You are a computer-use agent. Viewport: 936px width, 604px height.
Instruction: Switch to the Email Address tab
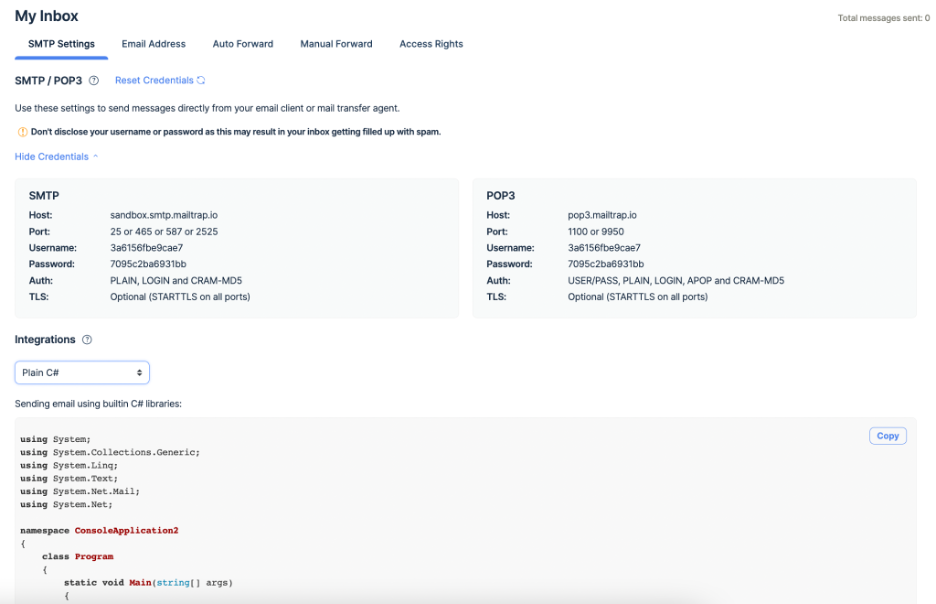pos(153,44)
